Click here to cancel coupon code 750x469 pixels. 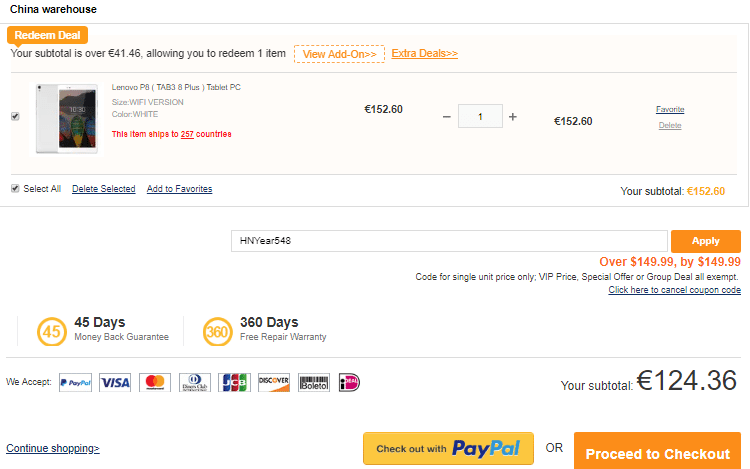tap(674, 290)
